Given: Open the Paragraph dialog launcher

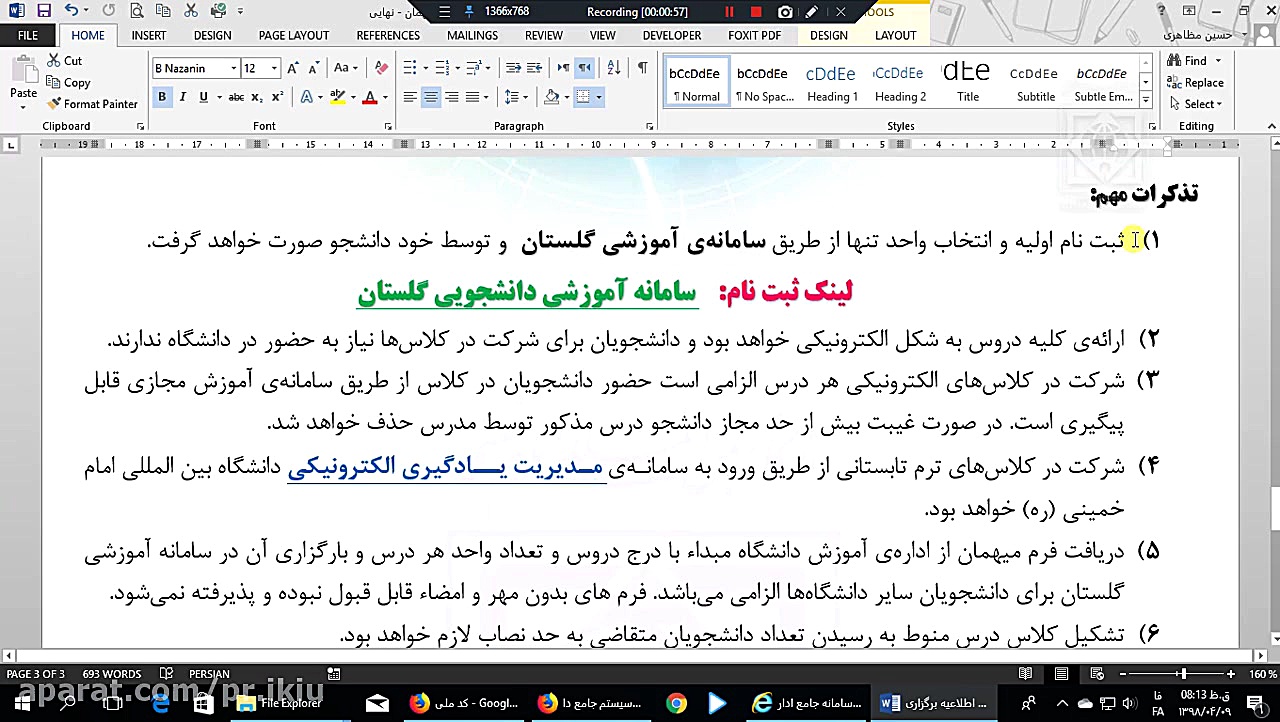Looking at the screenshot, I should click(650, 127).
